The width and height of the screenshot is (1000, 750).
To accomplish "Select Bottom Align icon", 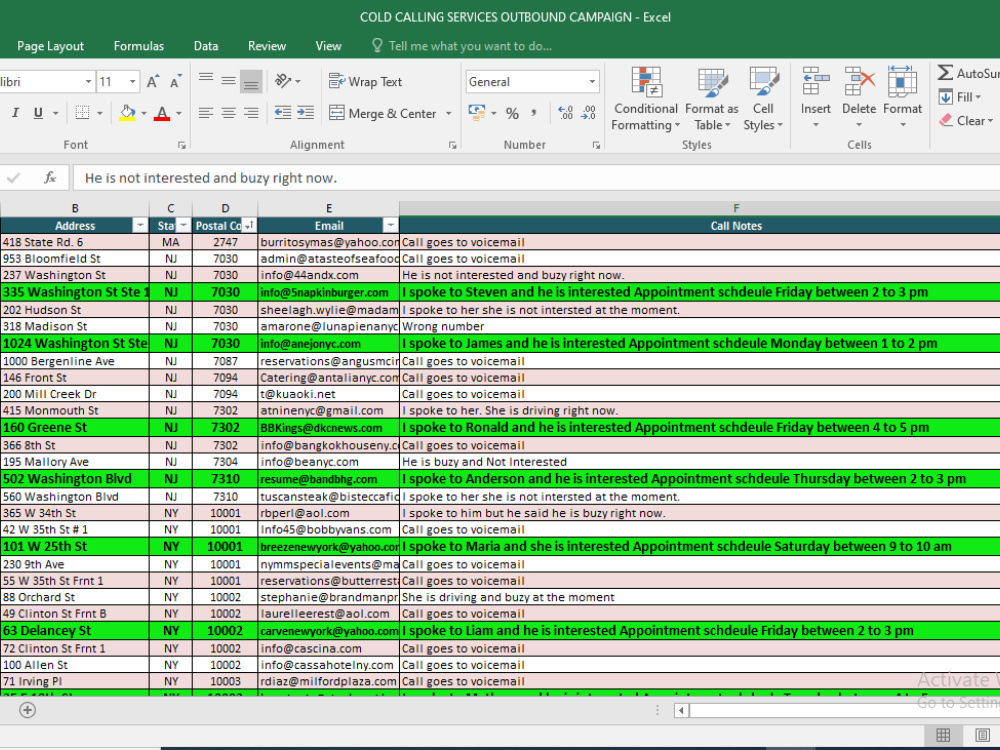I will coord(251,82).
